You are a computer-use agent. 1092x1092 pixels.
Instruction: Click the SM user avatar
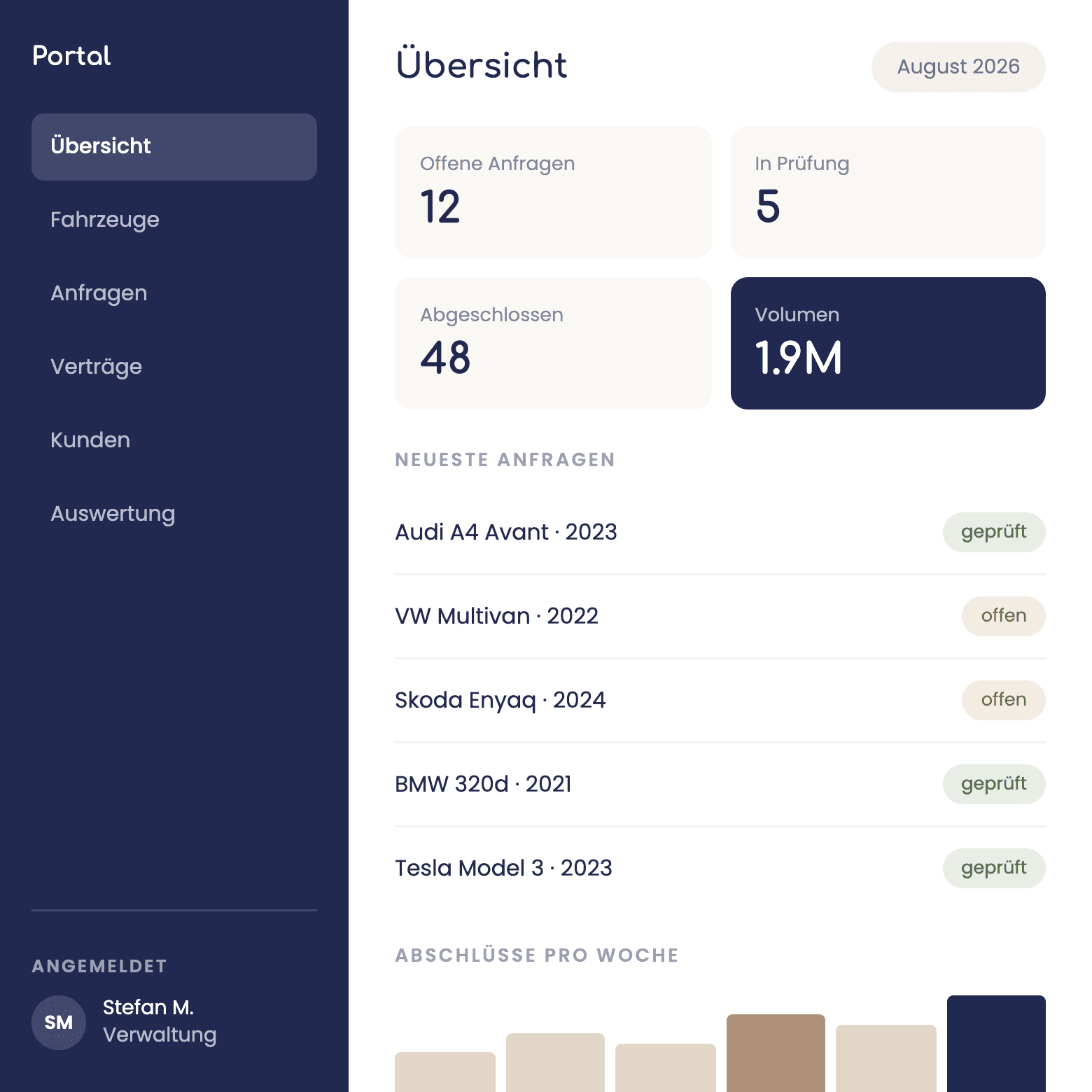(59, 1023)
